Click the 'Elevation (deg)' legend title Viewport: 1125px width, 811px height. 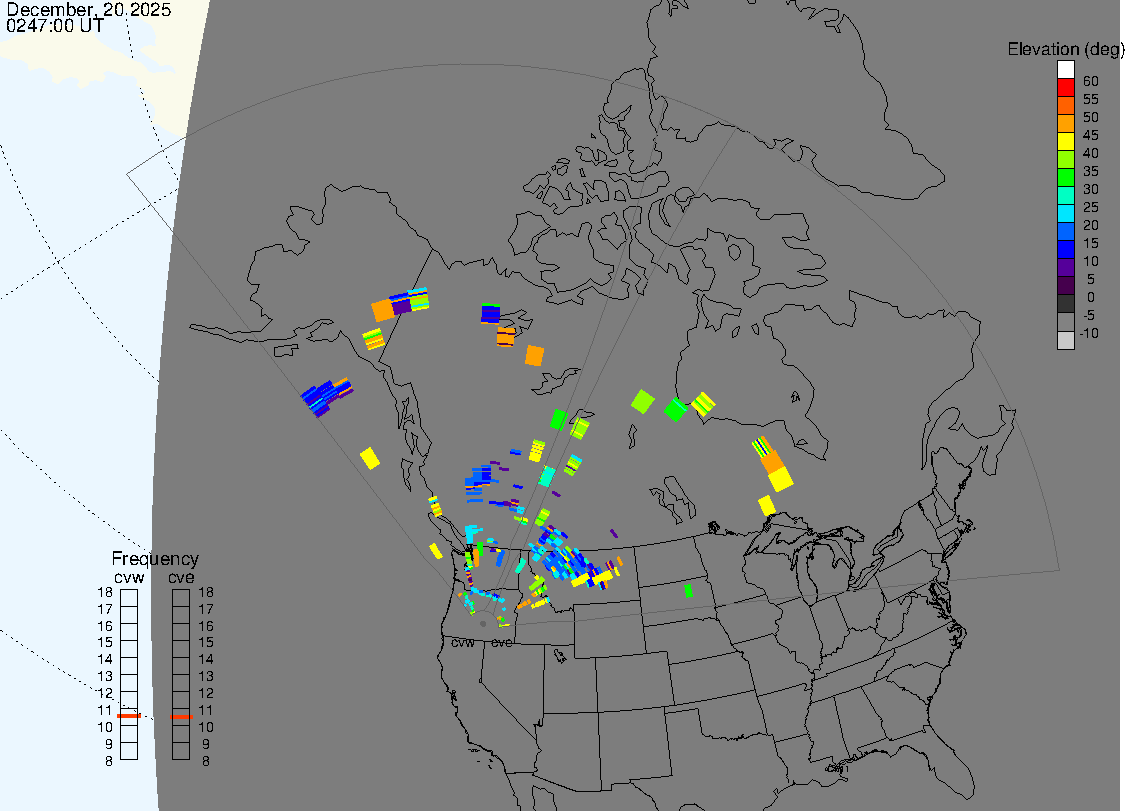tap(1065, 50)
